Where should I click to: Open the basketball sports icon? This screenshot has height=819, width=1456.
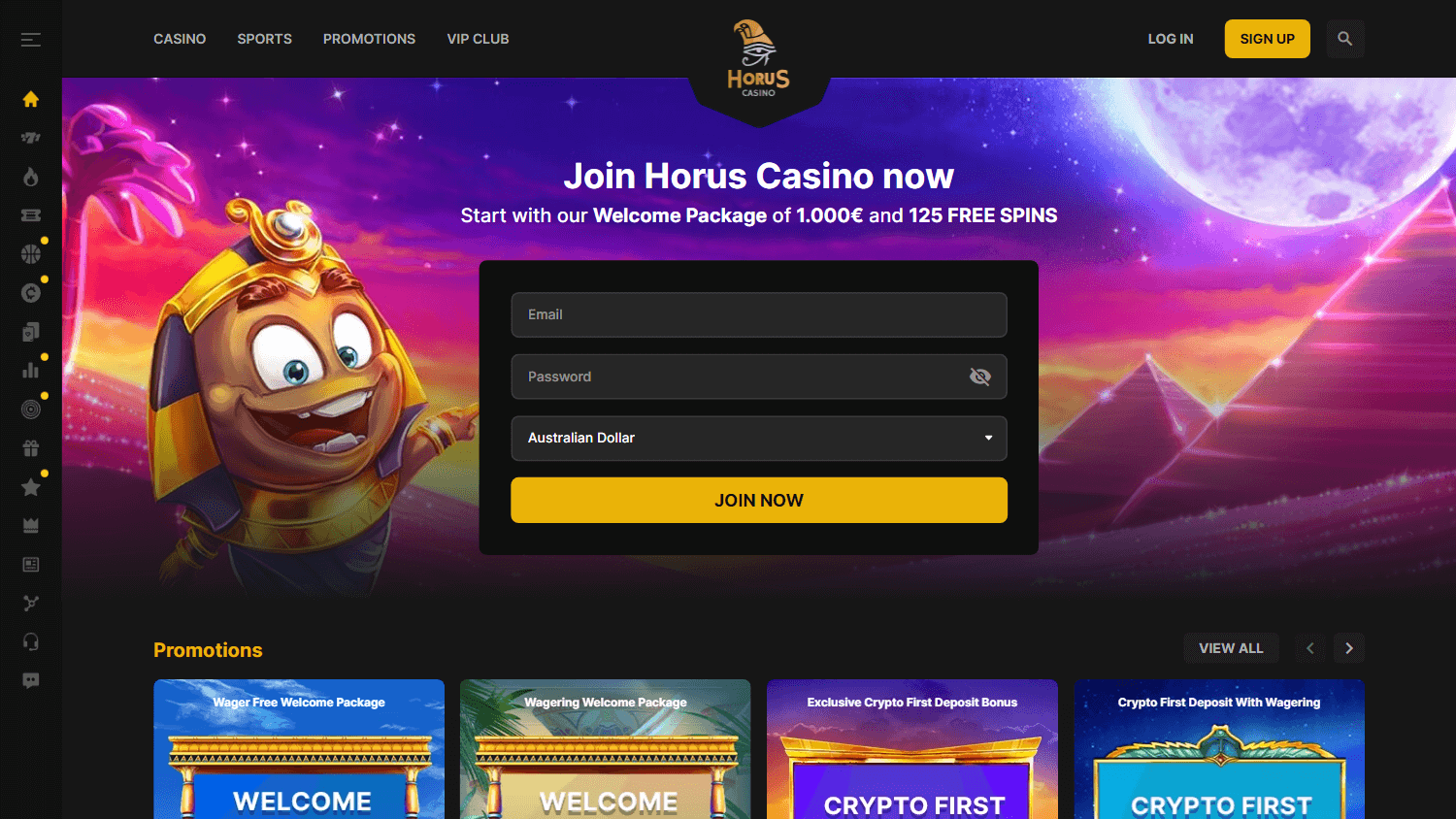point(31,254)
